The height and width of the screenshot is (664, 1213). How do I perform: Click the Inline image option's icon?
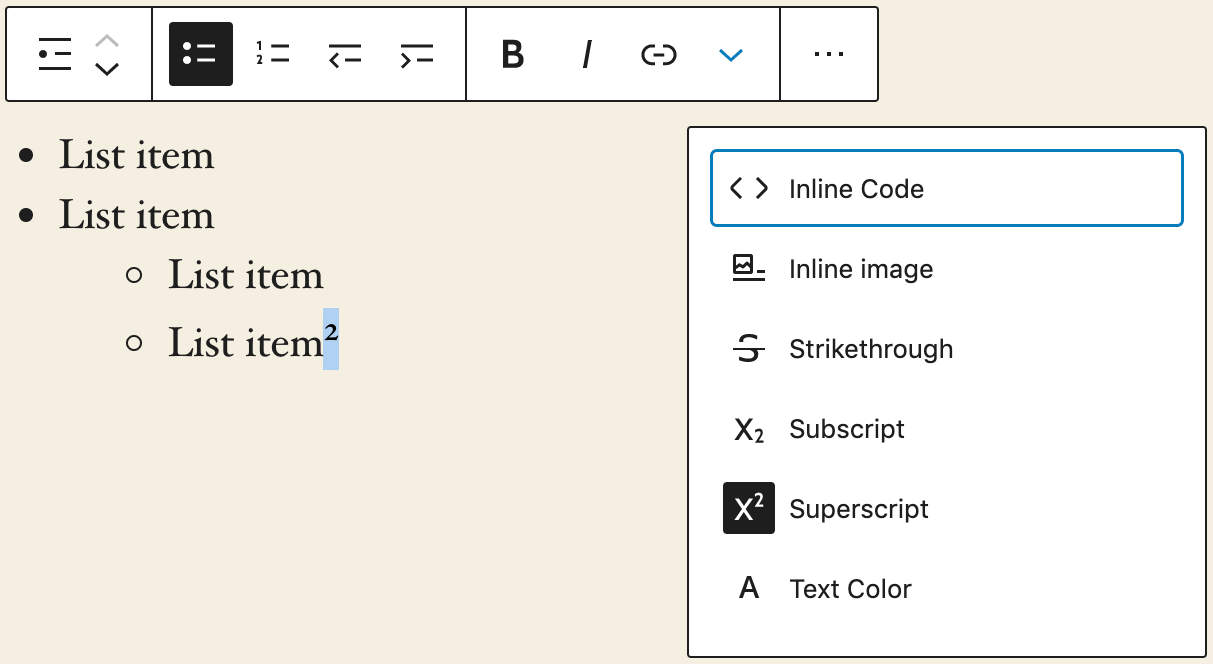point(749,268)
